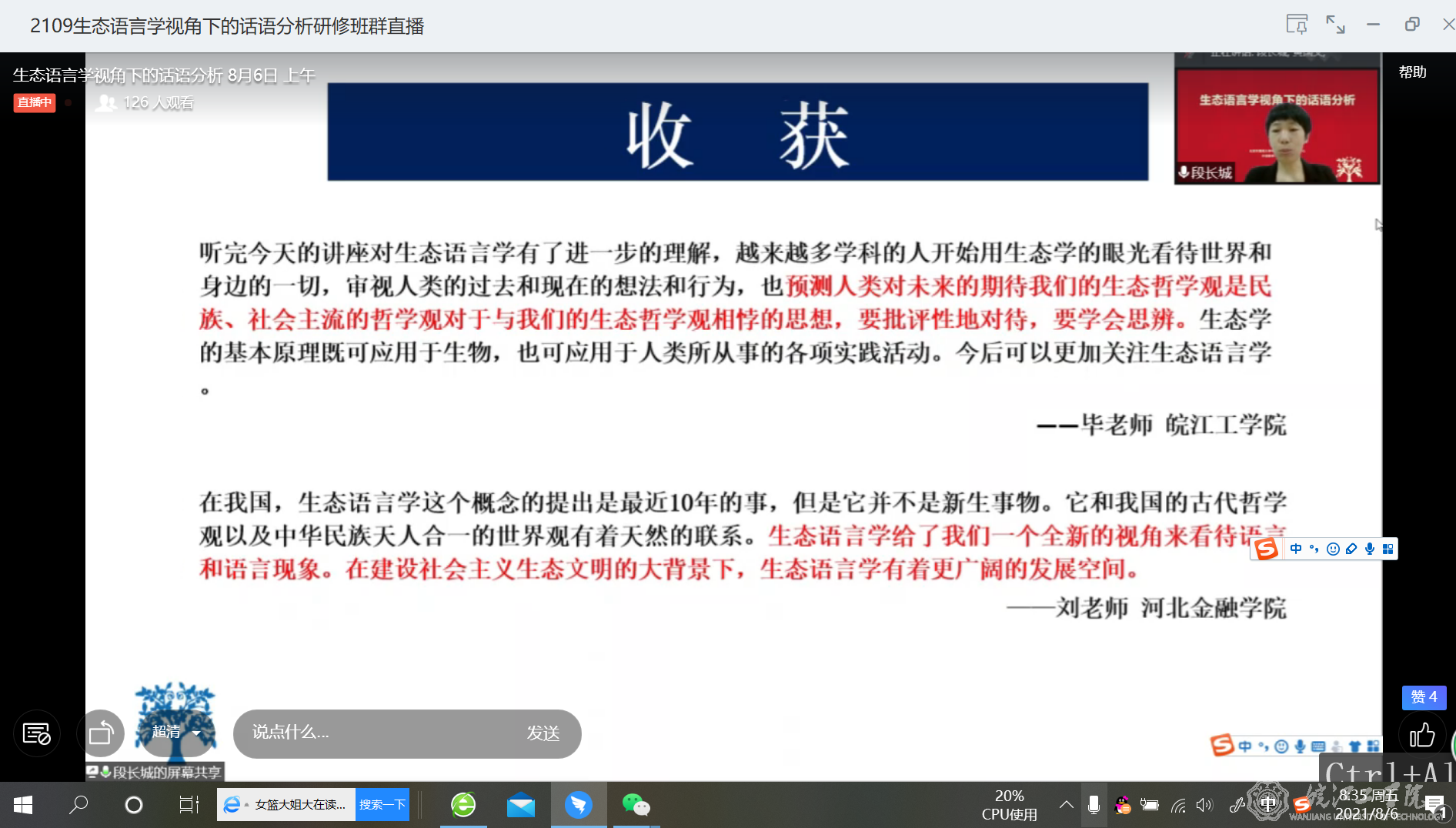Click the 搜索一下 search button in taskbar
Image resolution: width=1456 pixels, height=828 pixels.
coord(382,805)
